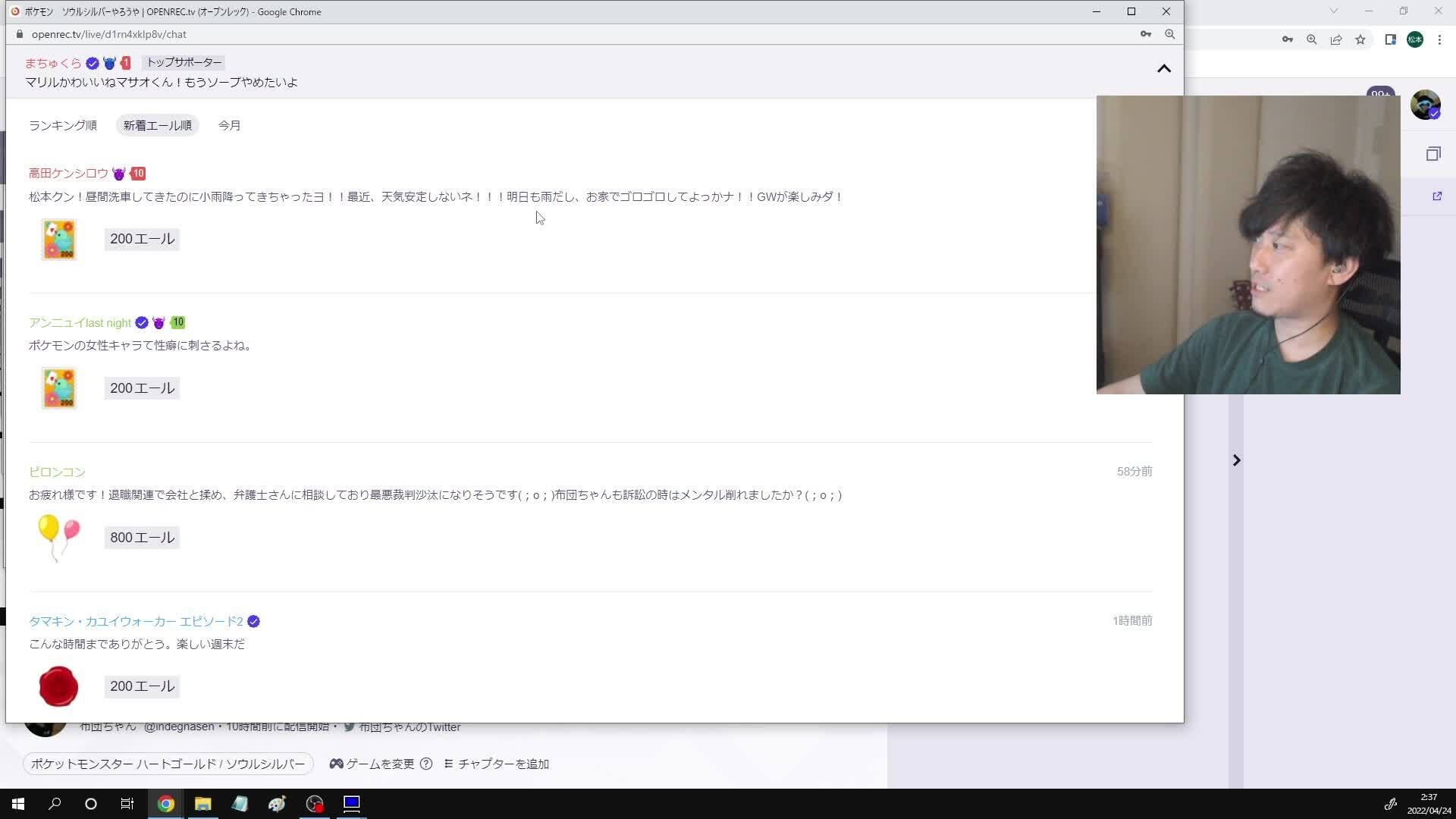The height and width of the screenshot is (819, 1456).
Task: Select the 新着エール順 tab
Action: coord(158,125)
